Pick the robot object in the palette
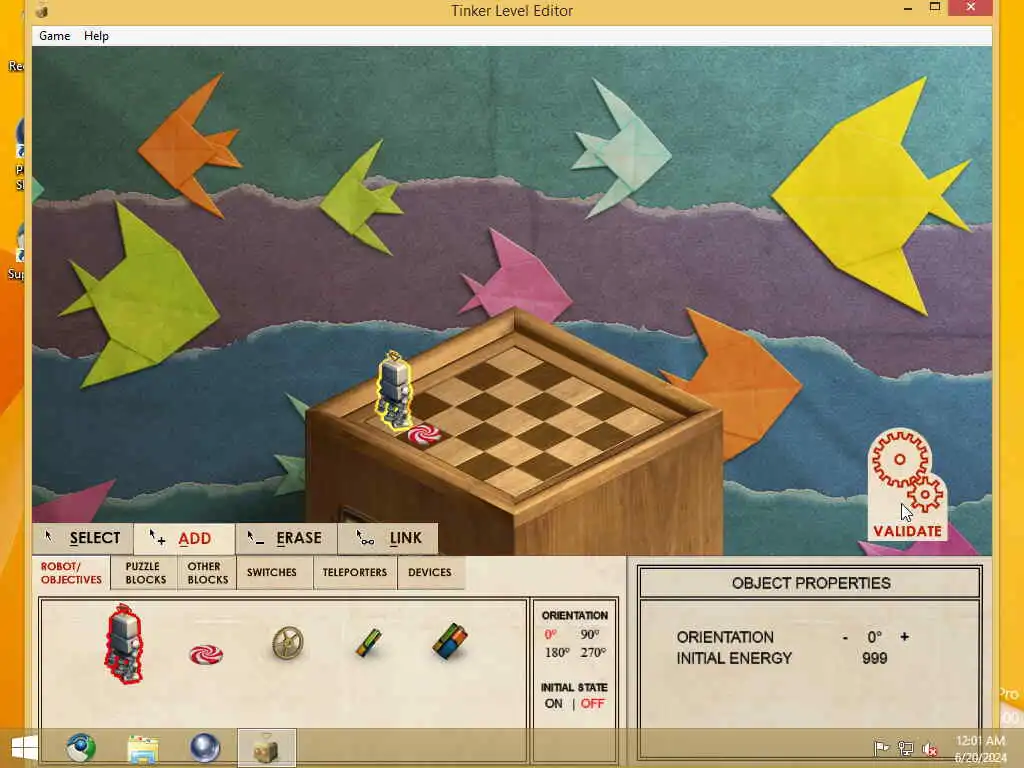The height and width of the screenshot is (768, 1024). [x=124, y=644]
